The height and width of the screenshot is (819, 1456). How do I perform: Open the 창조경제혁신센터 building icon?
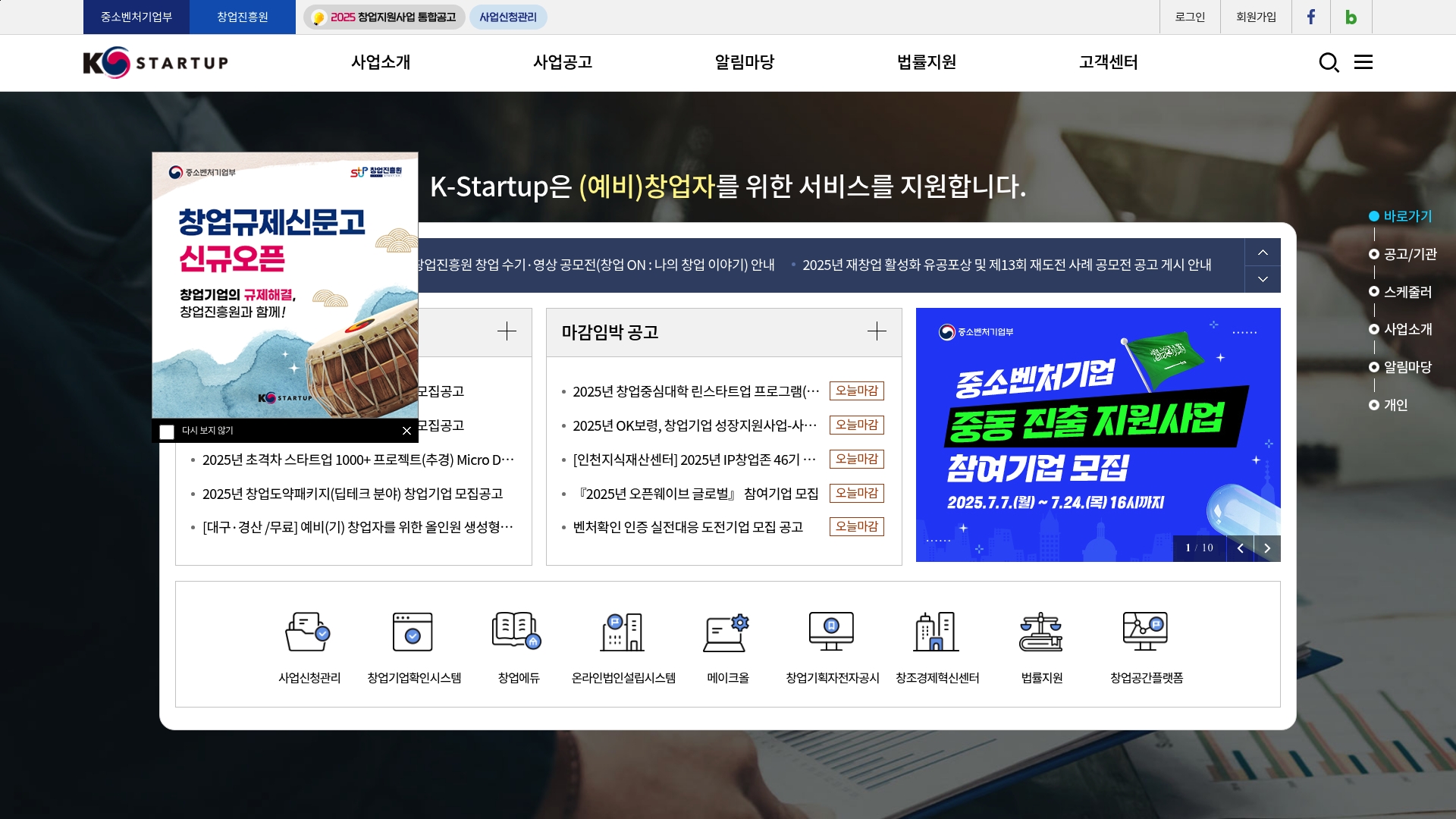pos(937,632)
